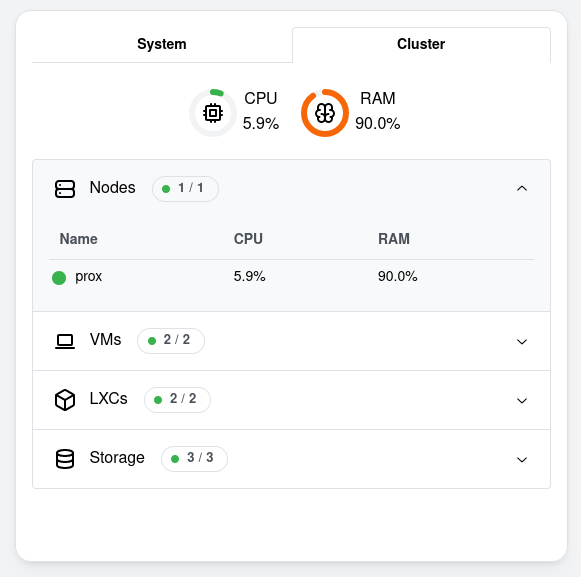Click the LXCs cube icon

pyautogui.click(x=65, y=400)
